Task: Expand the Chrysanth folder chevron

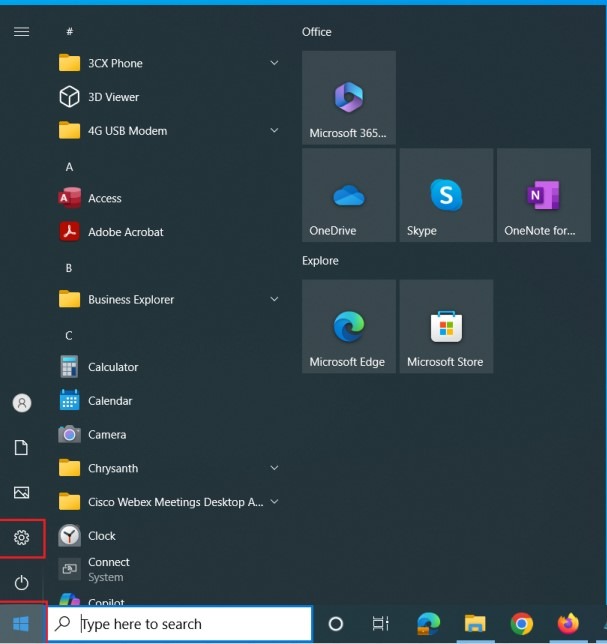Action: pyautogui.click(x=274, y=468)
